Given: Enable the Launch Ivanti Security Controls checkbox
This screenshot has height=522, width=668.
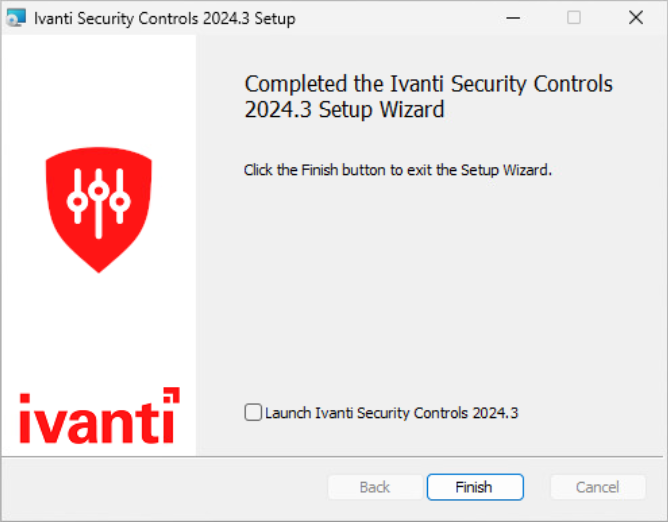Looking at the screenshot, I should (253, 412).
